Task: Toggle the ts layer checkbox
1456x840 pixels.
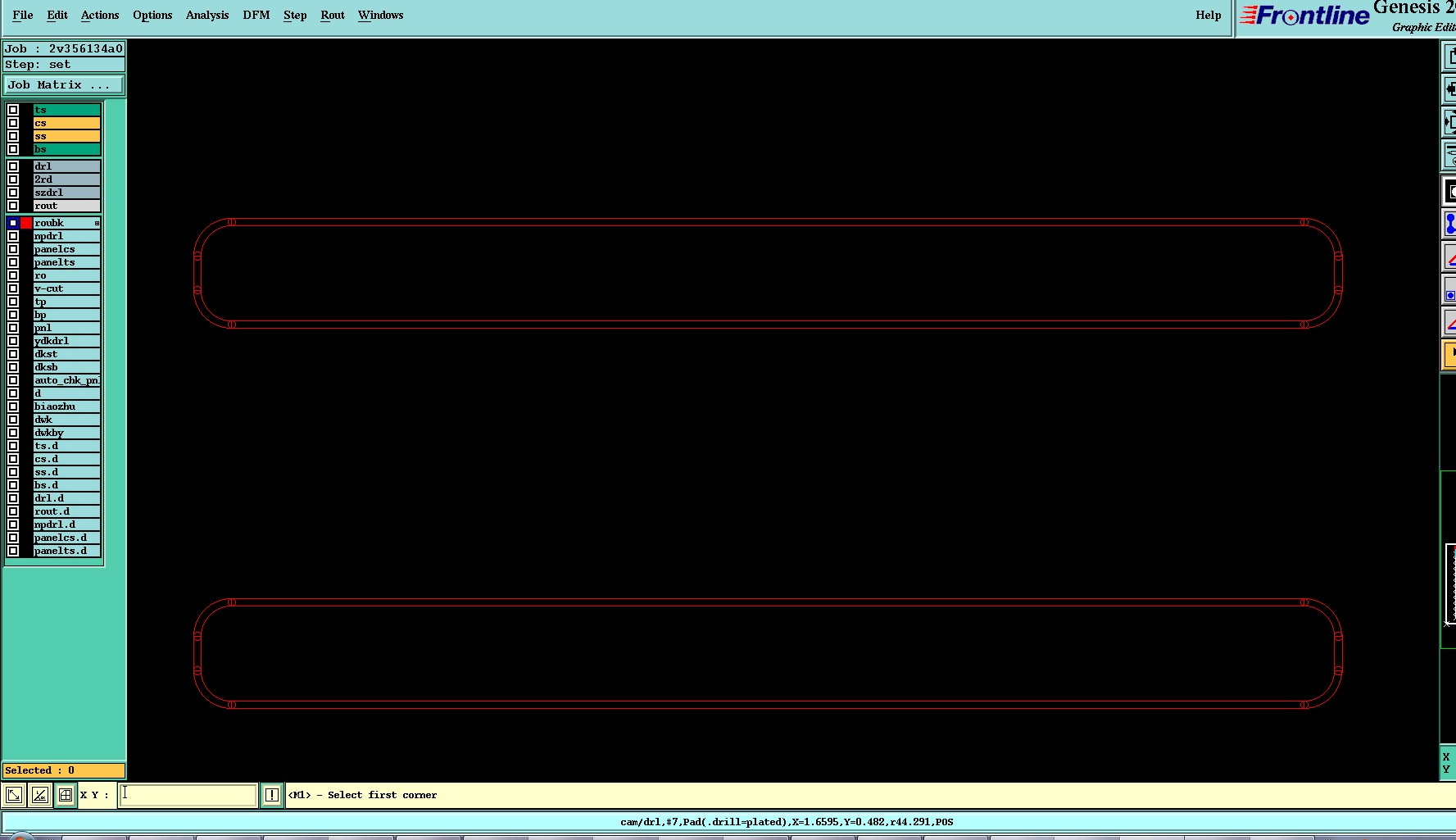Action: [x=13, y=110]
